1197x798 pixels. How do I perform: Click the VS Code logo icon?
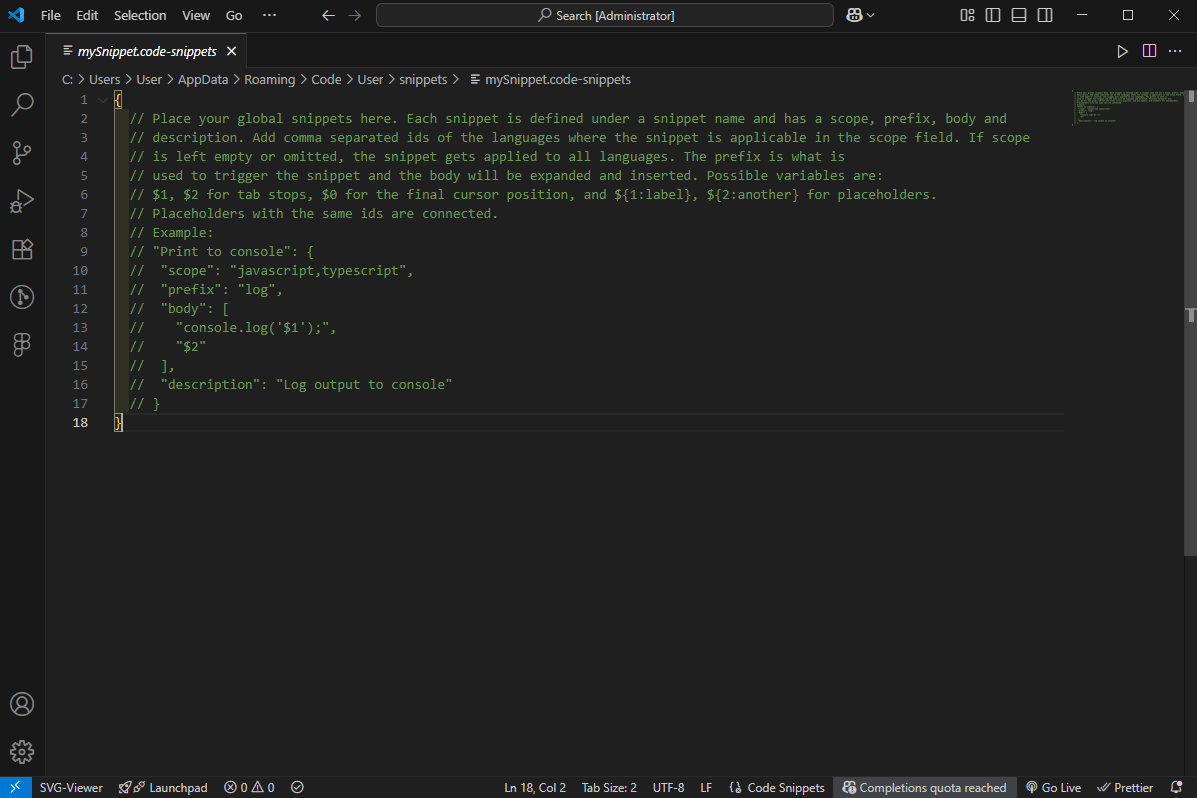(x=16, y=15)
